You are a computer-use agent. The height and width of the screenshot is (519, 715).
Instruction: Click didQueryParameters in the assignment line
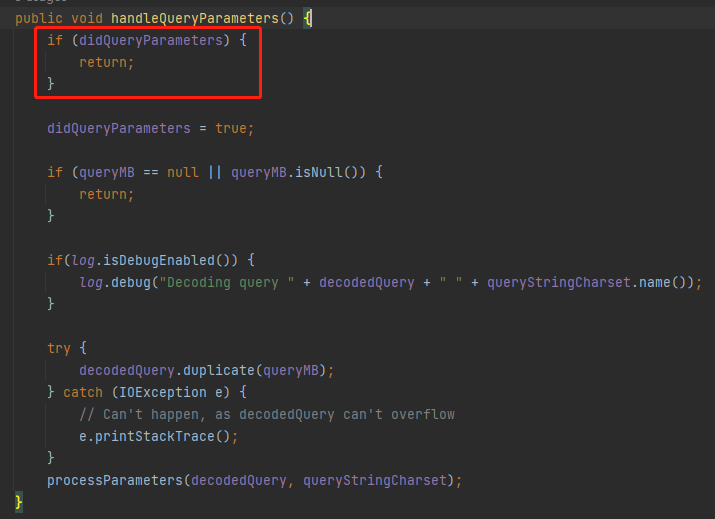click(x=119, y=129)
